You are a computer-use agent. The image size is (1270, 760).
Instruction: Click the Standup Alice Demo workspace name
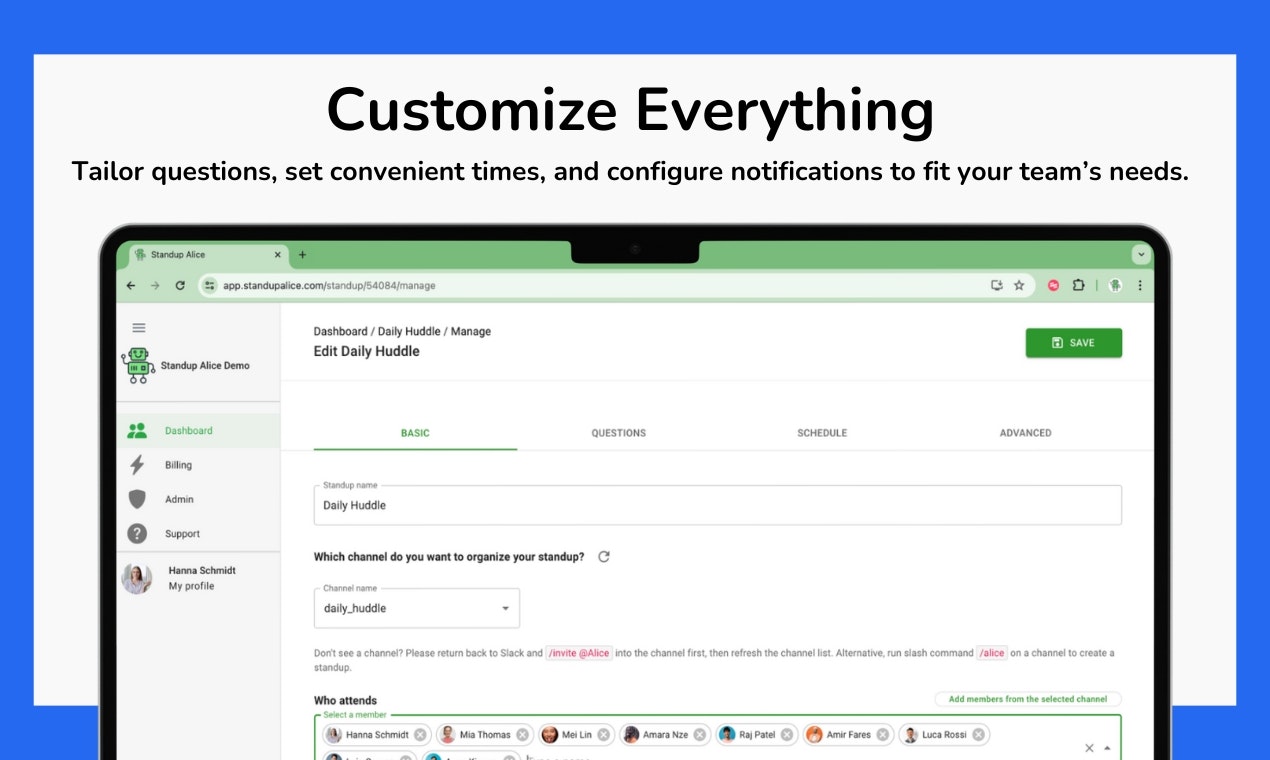pyautogui.click(x=205, y=366)
